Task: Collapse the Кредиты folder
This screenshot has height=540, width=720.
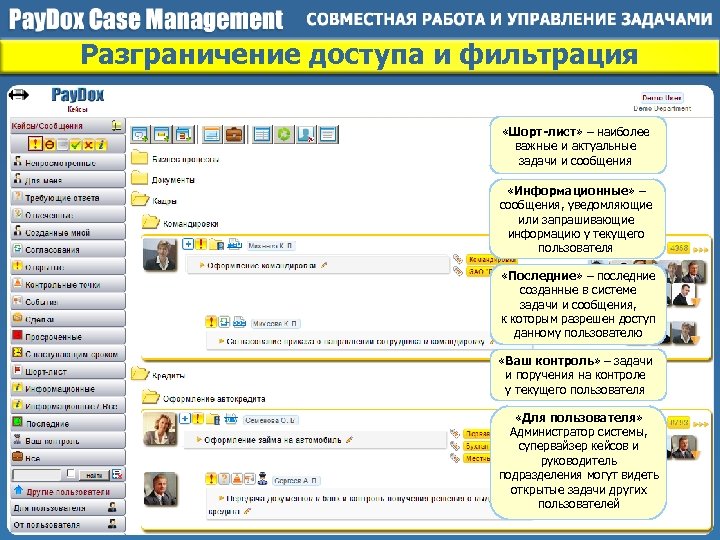Action: (140, 374)
